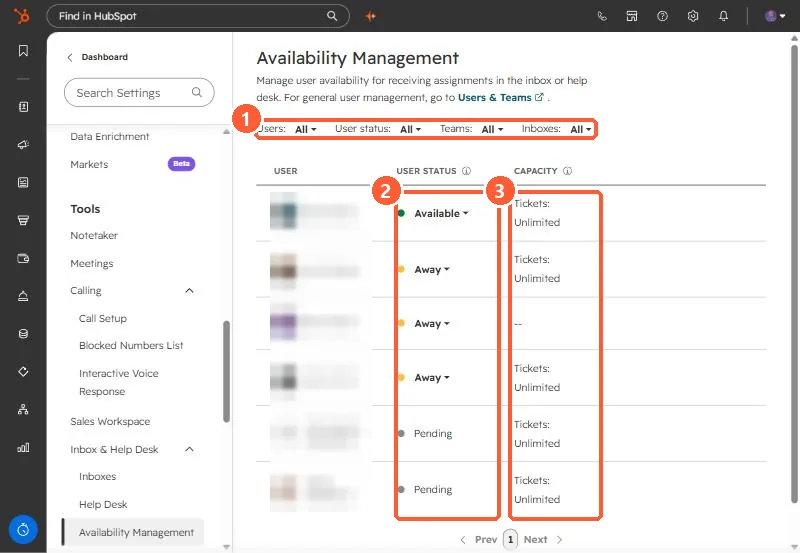Screen dimensions: 800x553
Task: Click the Beta badge next to Markets
Action: pos(181,164)
